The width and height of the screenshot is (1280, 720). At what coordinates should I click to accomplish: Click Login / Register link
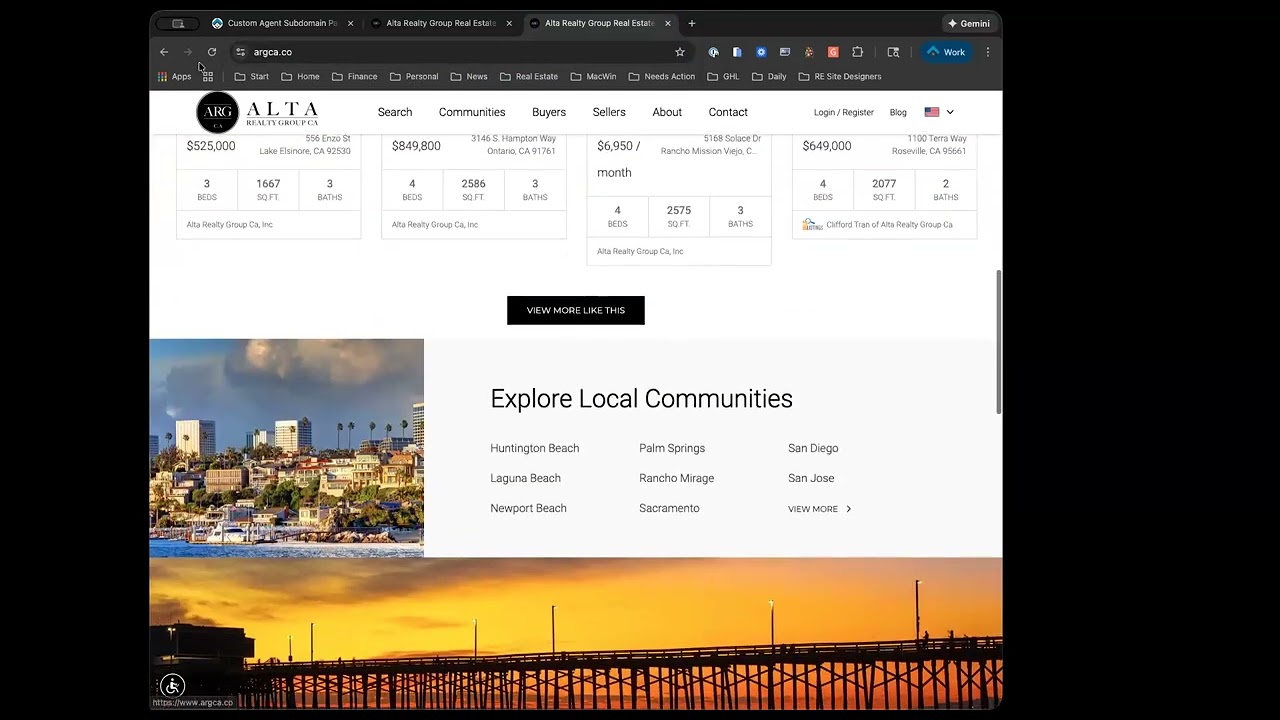tap(844, 112)
